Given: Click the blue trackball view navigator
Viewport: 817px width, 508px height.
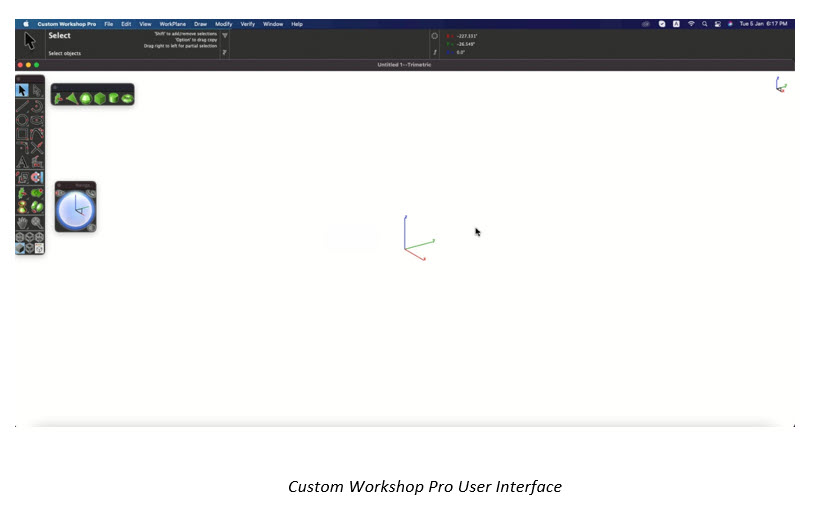Looking at the screenshot, I should [76, 210].
